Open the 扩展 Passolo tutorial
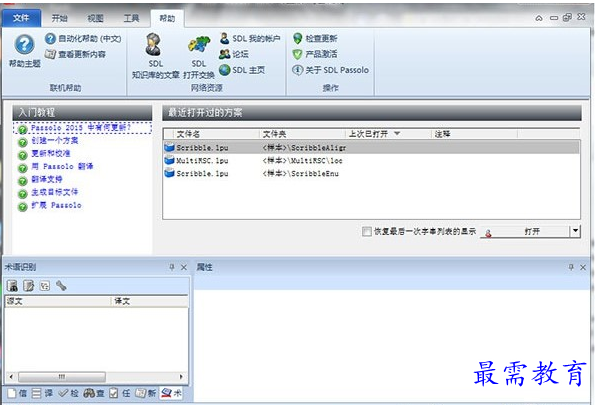This screenshot has height=405, width=595. coord(56,205)
